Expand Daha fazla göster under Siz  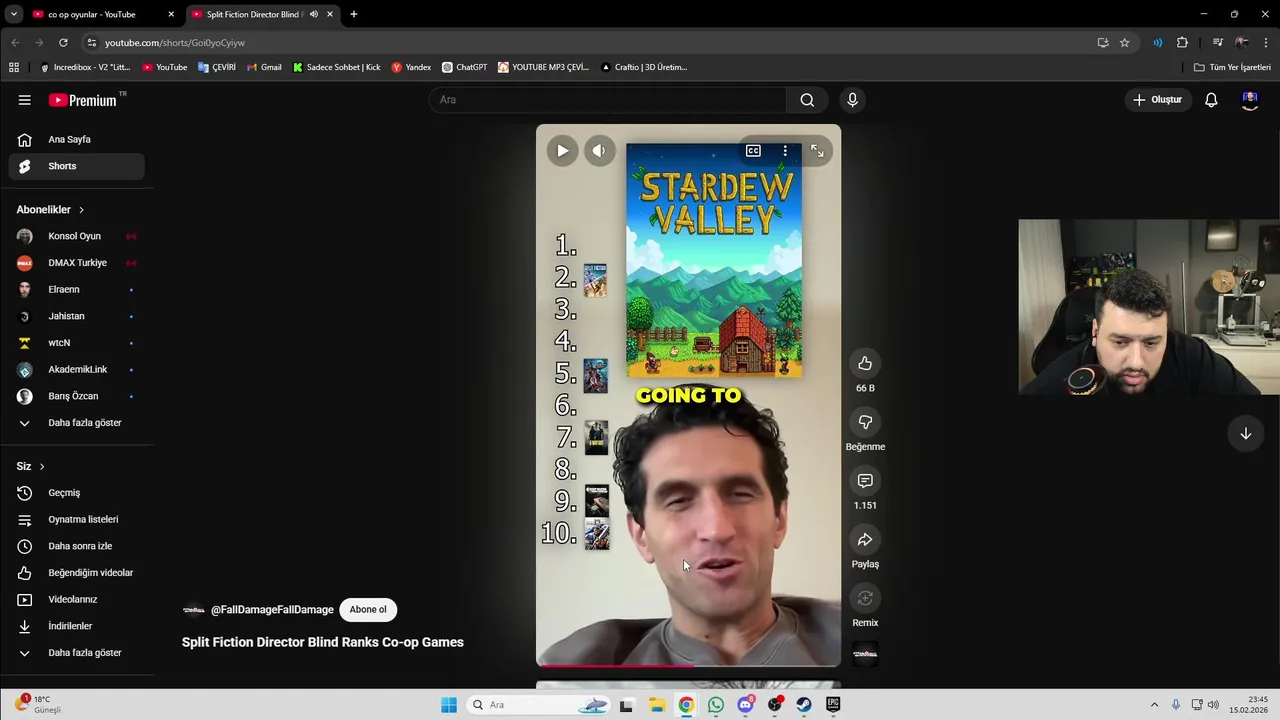(76, 653)
